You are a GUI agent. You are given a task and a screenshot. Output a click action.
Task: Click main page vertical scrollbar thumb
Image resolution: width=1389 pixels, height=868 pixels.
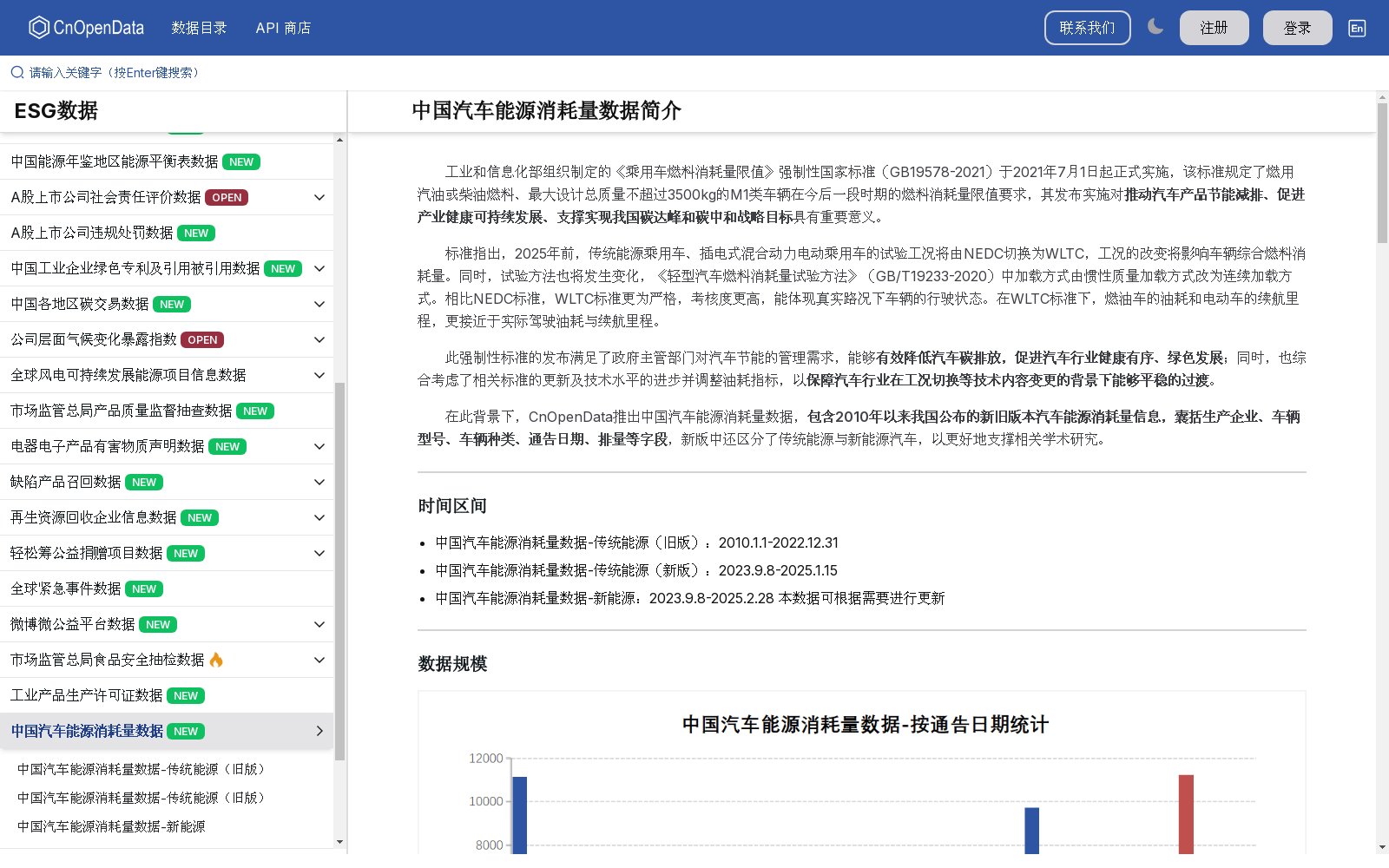tap(1382, 173)
